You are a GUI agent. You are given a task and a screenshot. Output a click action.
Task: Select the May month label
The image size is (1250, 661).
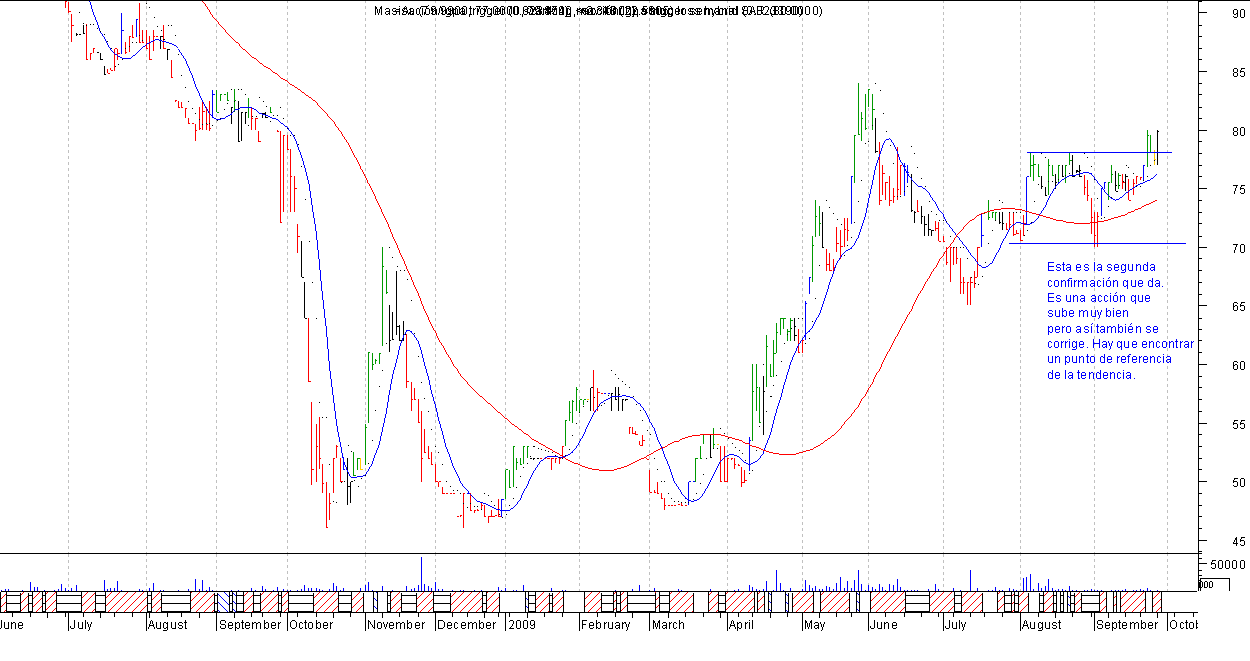tap(816, 625)
